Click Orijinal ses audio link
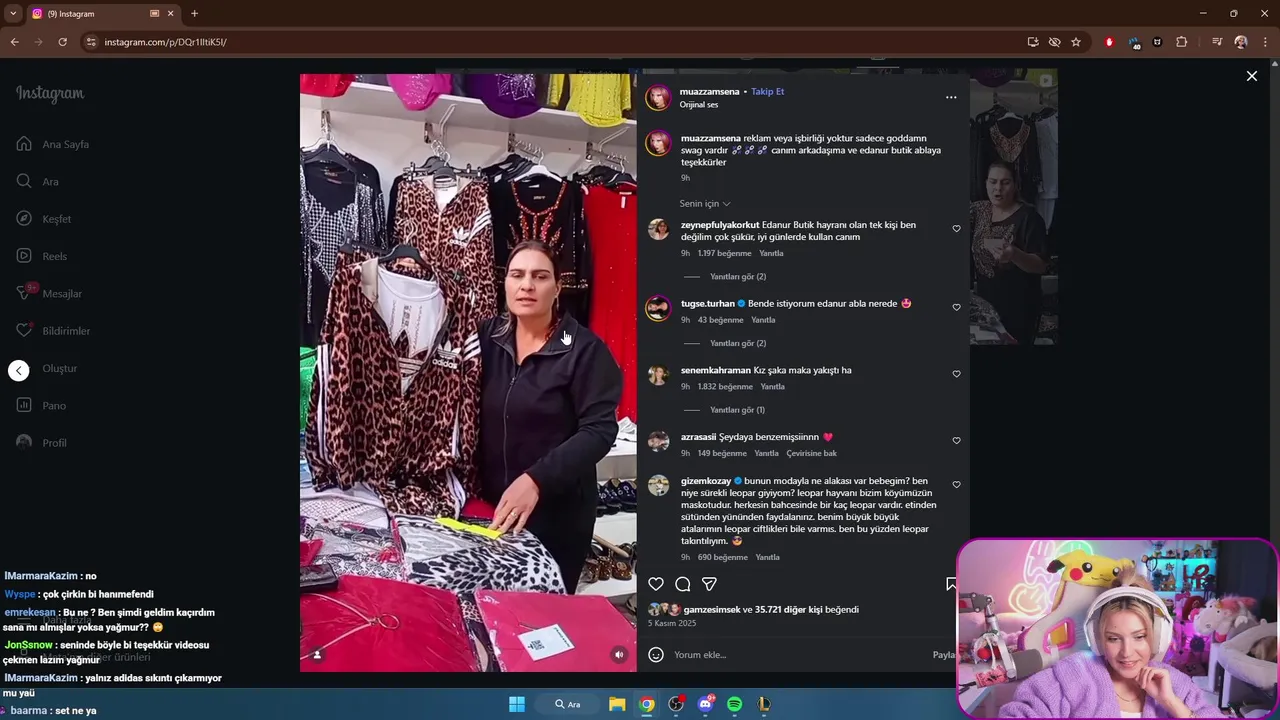 (x=698, y=104)
